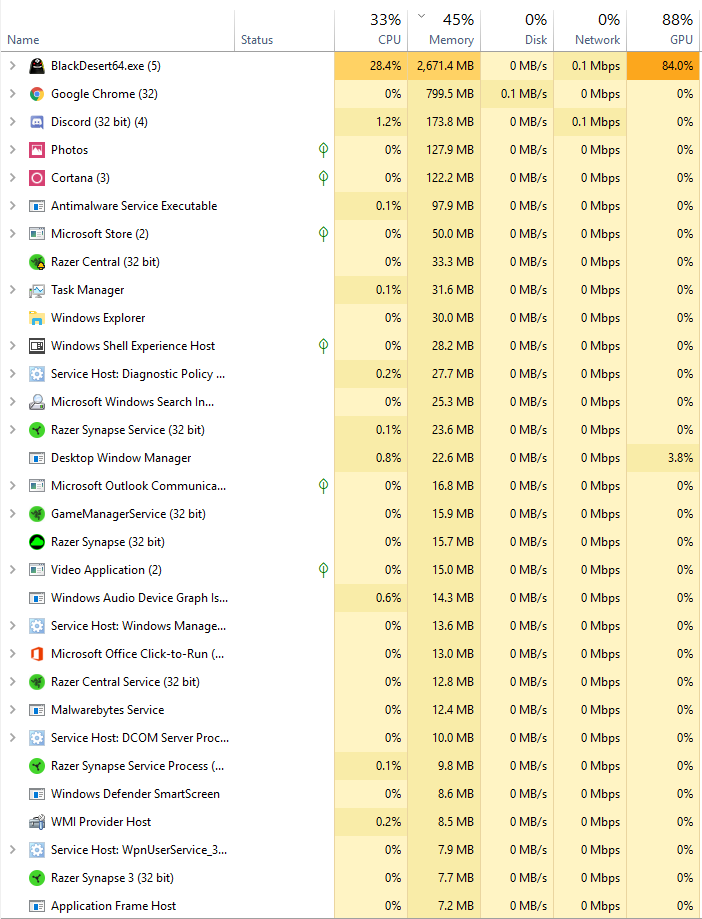Image resolution: width=702 pixels, height=919 pixels.
Task: Click the Microsoft Office Click-to-Run icon
Action: point(37,654)
